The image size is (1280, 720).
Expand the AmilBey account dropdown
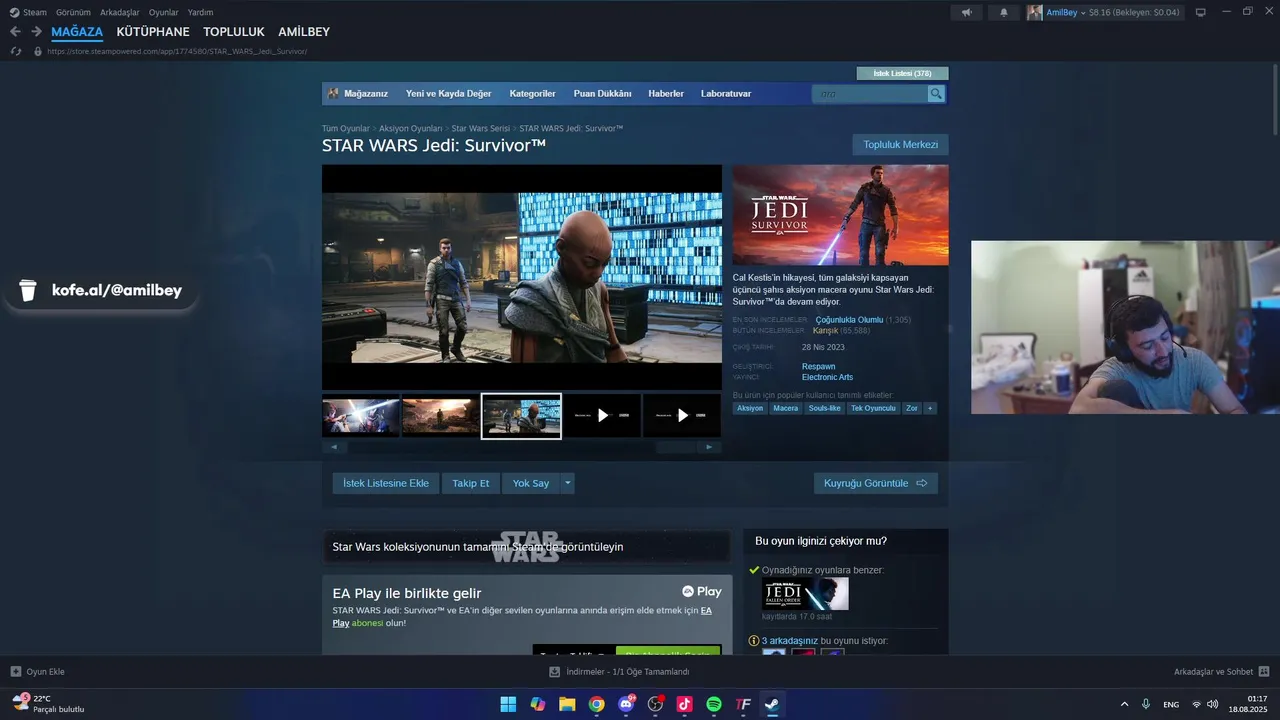pyautogui.click(x=1084, y=13)
